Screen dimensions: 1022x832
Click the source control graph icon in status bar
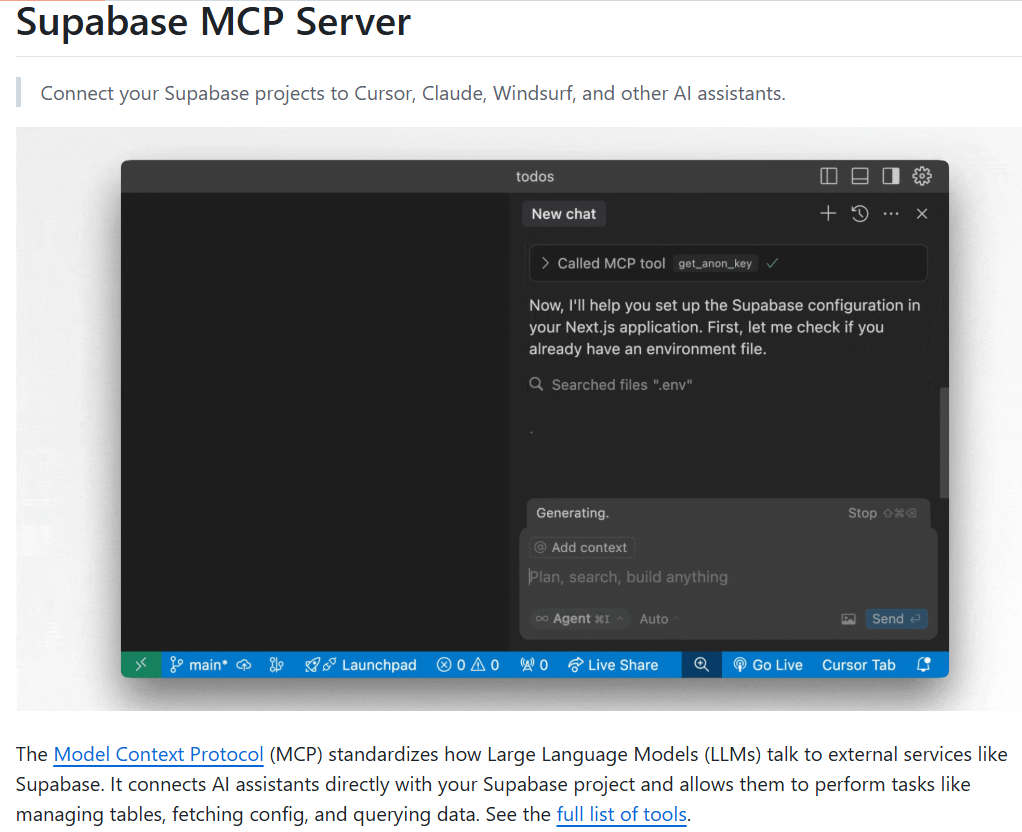point(276,664)
